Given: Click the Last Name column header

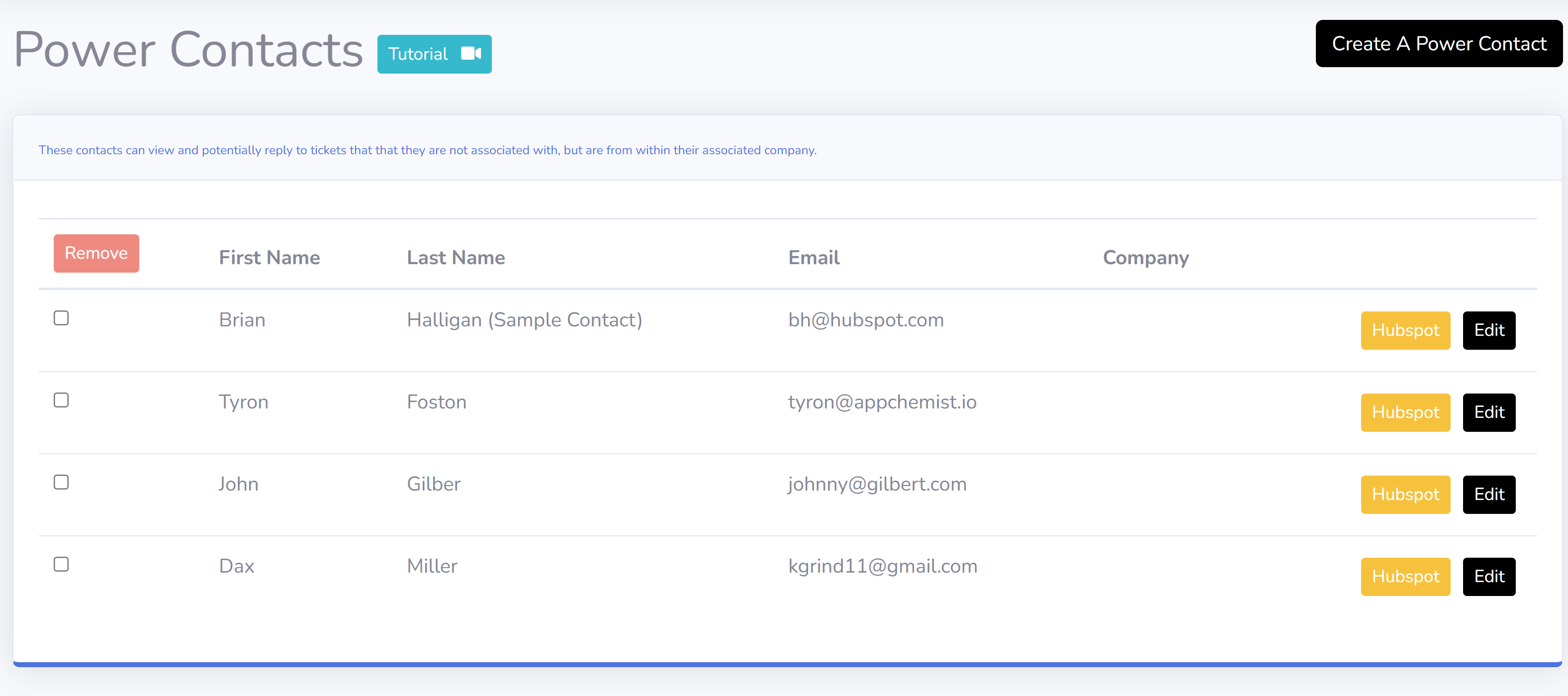Looking at the screenshot, I should (x=456, y=258).
